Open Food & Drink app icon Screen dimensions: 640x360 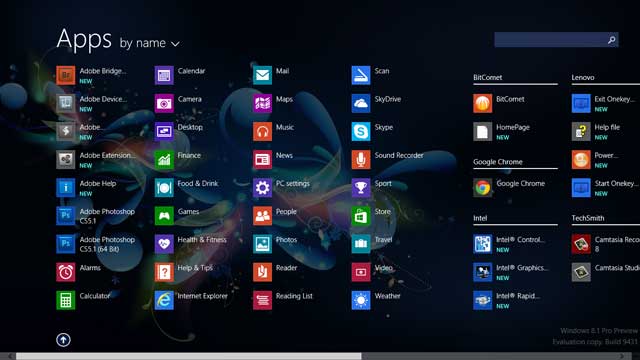(164, 188)
